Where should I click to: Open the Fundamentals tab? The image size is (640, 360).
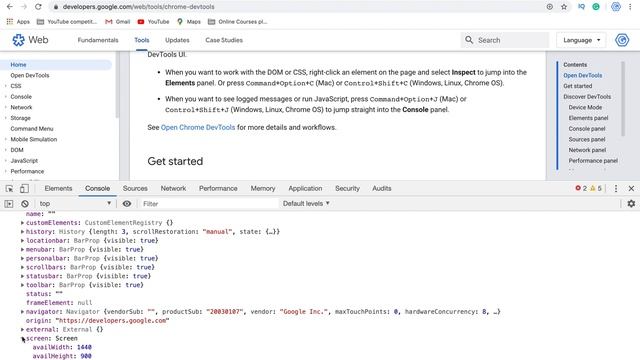click(x=98, y=40)
